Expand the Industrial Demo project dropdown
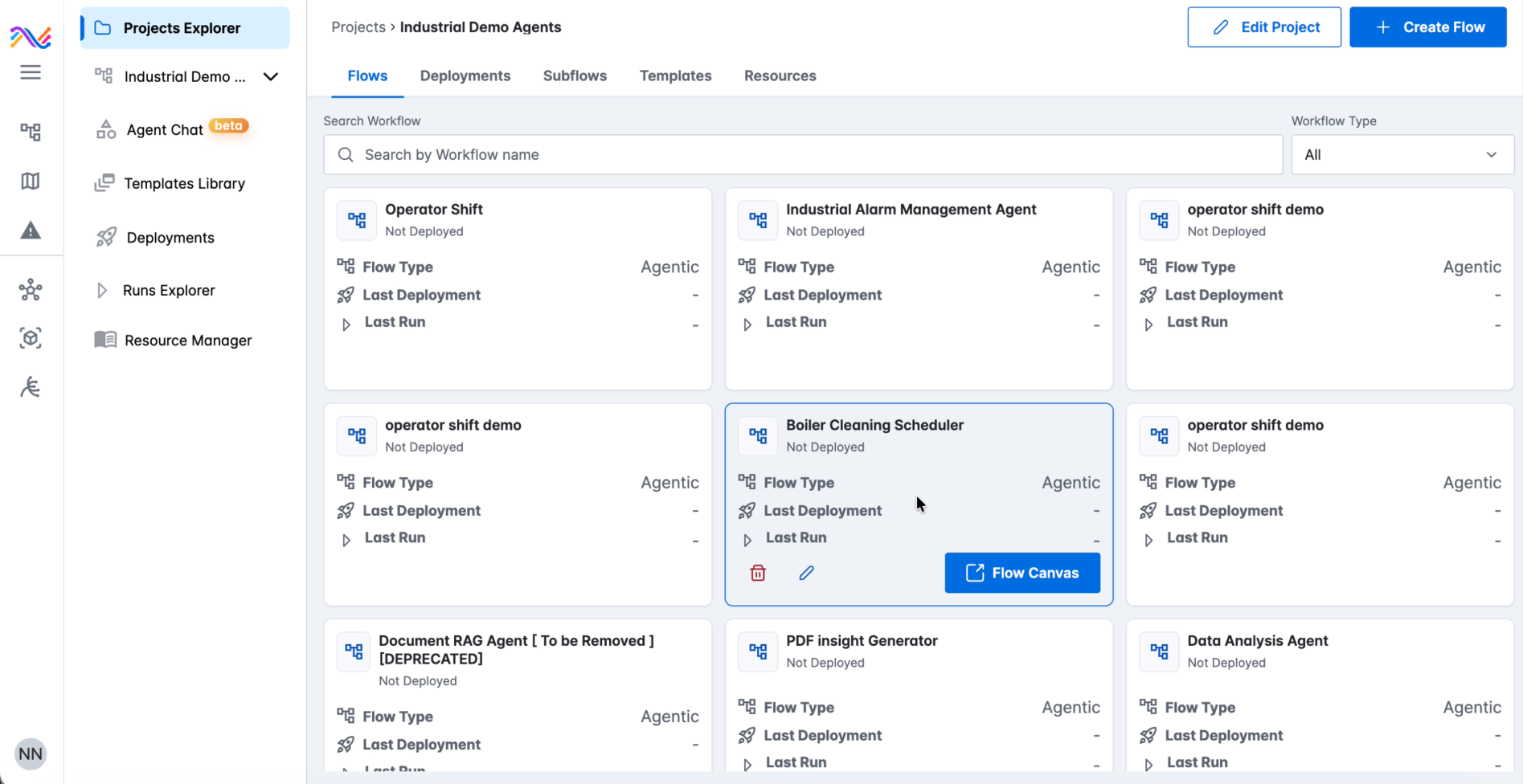The image size is (1523, 784). (271, 77)
